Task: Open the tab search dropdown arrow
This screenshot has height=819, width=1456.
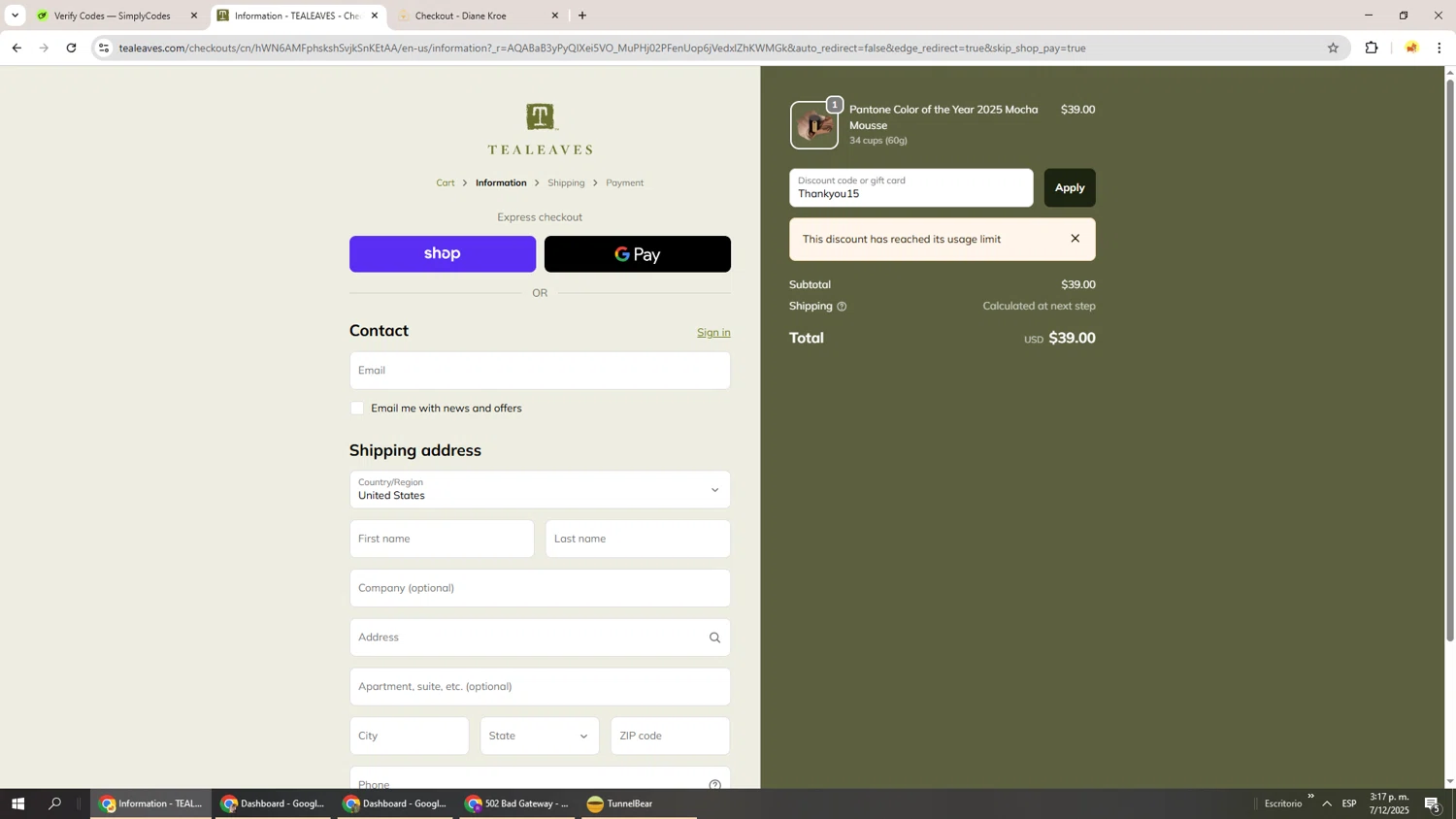Action: click(x=15, y=16)
